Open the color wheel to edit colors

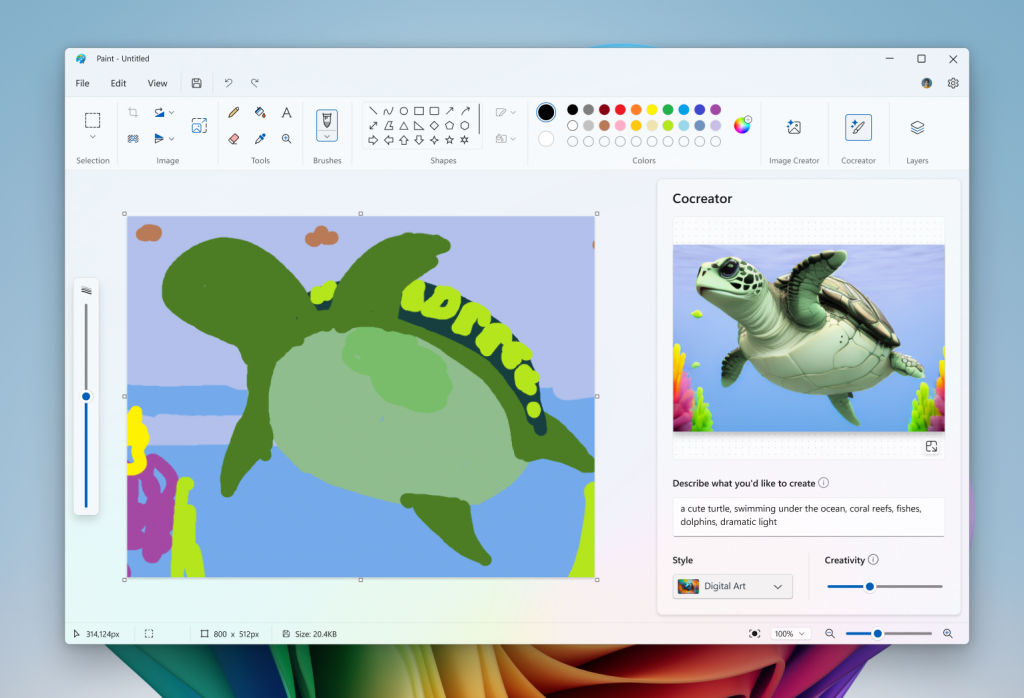(741, 126)
